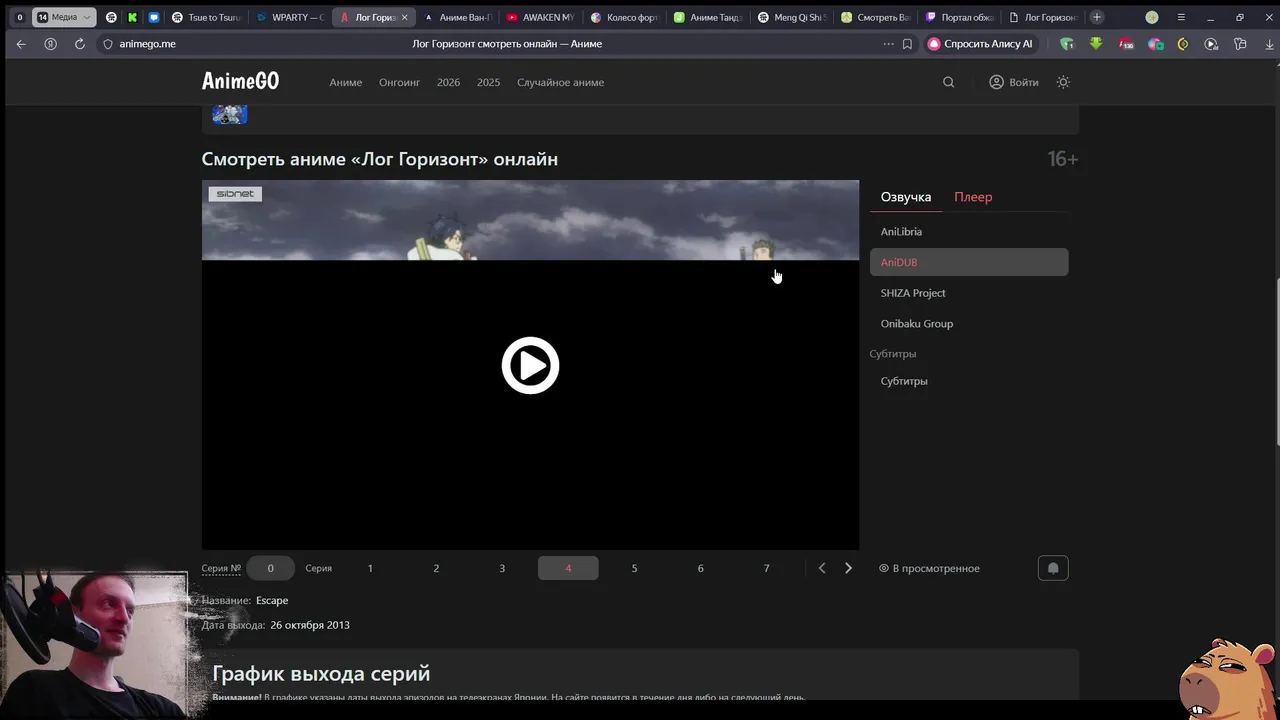Switch to Портал обжа tab
Image resolution: width=1280 pixels, height=720 pixels.
pos(960,17)
